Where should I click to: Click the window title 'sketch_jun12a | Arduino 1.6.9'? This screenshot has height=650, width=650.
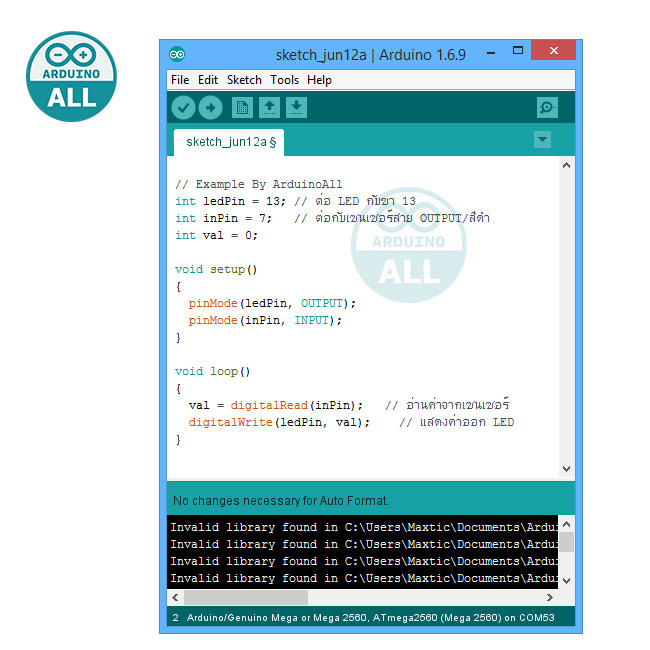(x=371, y=55)
